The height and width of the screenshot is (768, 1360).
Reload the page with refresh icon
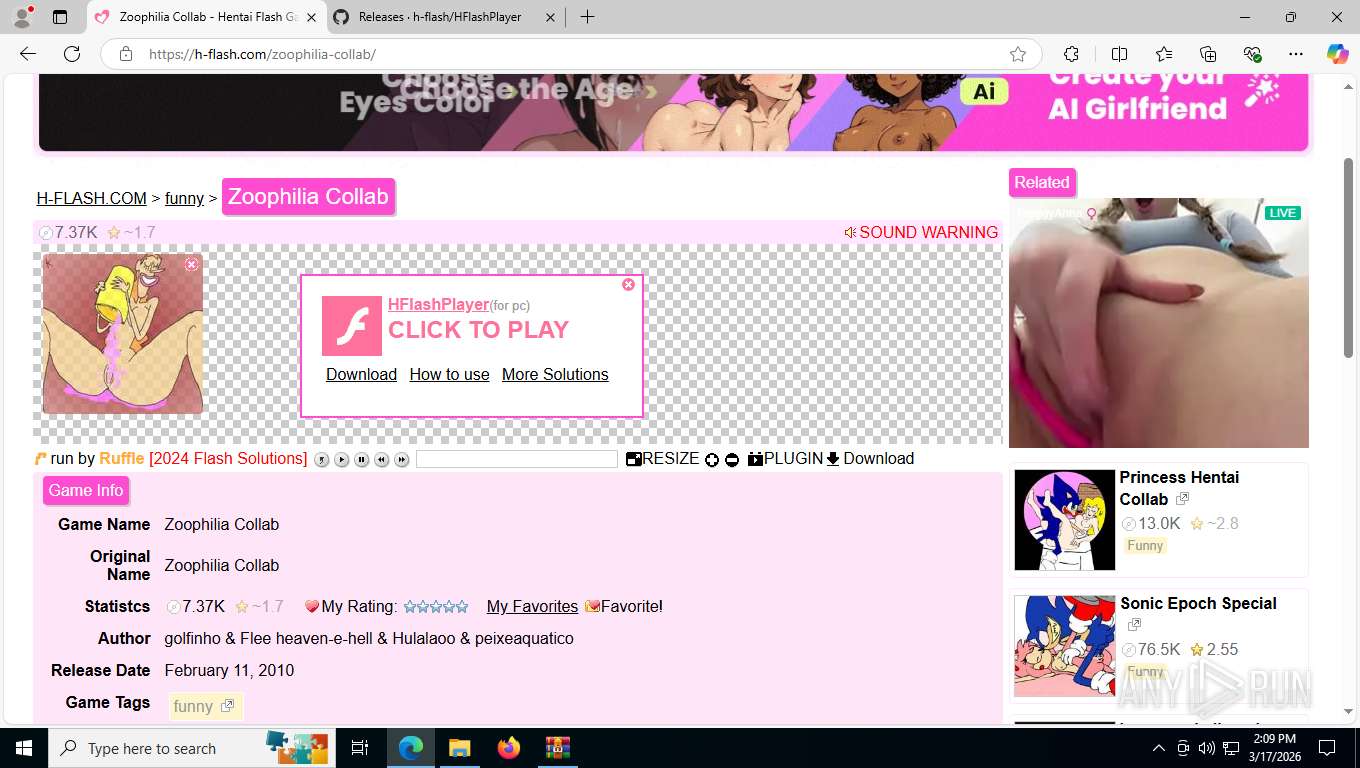click(72, 54)
